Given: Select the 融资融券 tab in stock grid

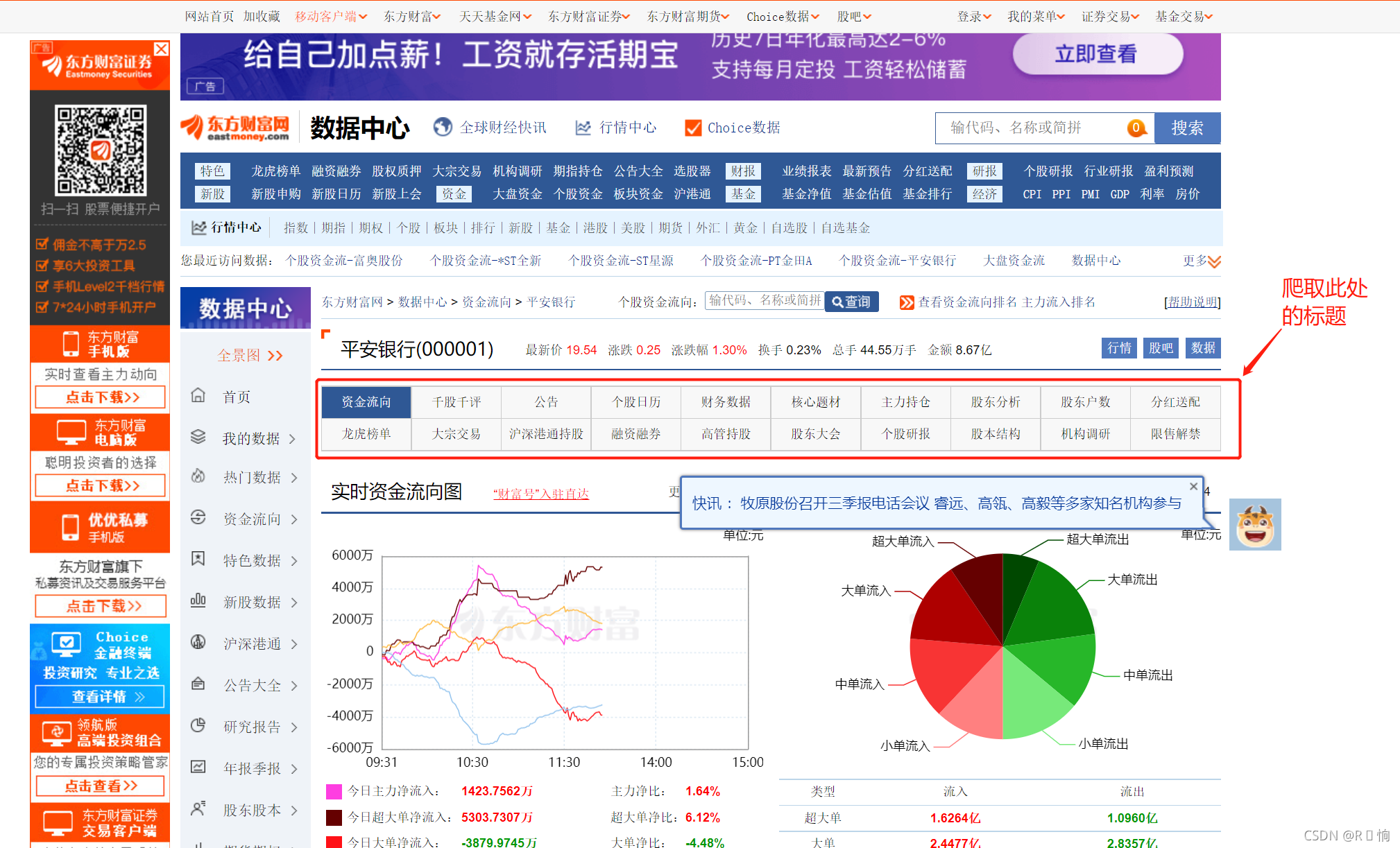Looking at the screenshot, I should point(635,434).
